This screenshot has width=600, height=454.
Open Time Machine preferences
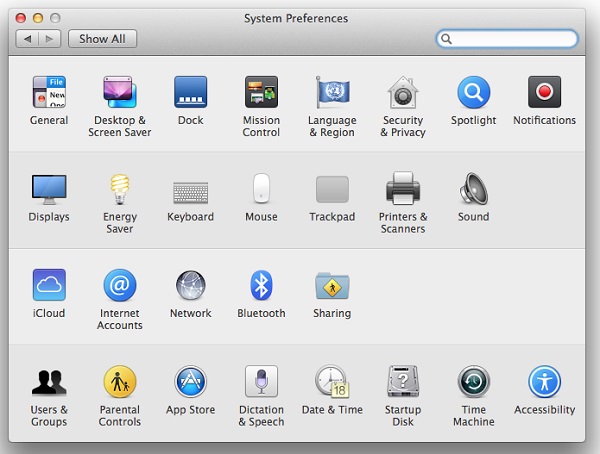point(473,382)
